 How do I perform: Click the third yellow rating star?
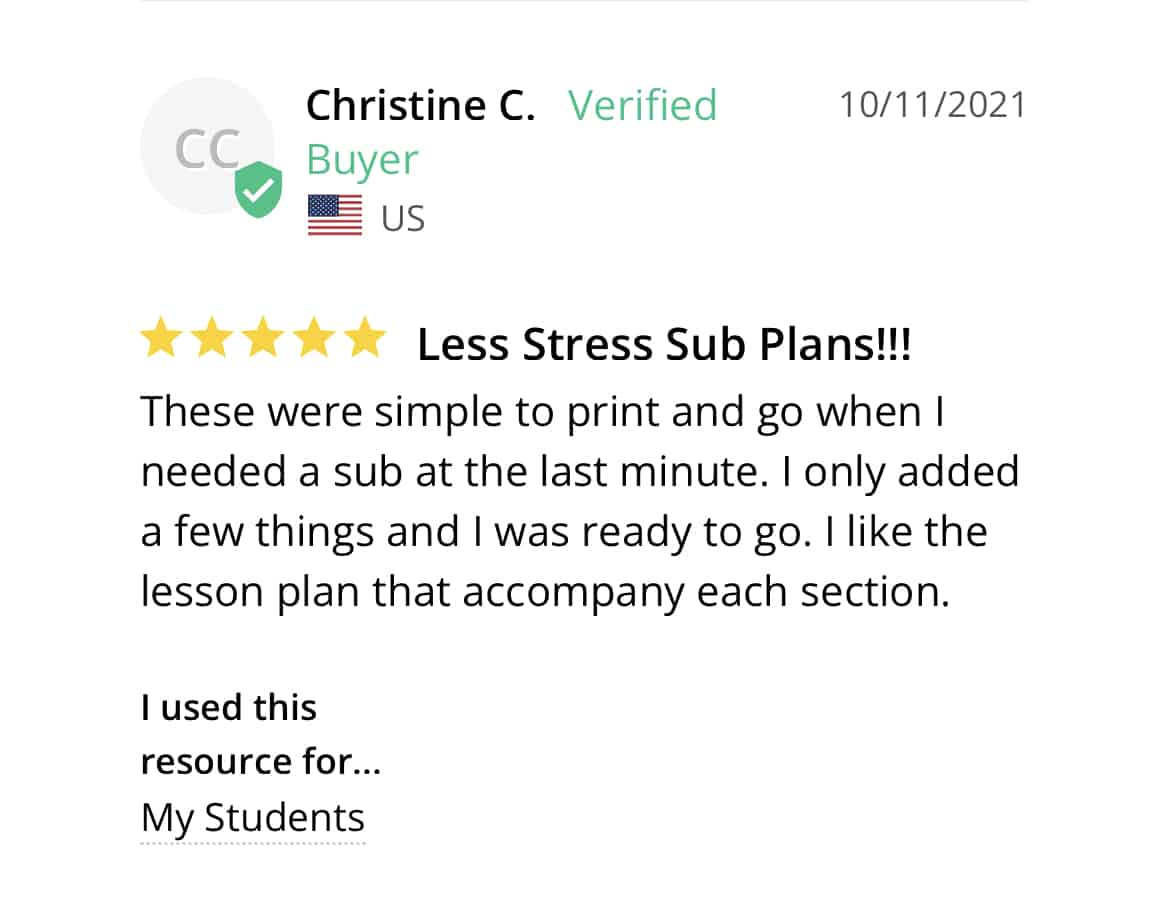(263, 338)
